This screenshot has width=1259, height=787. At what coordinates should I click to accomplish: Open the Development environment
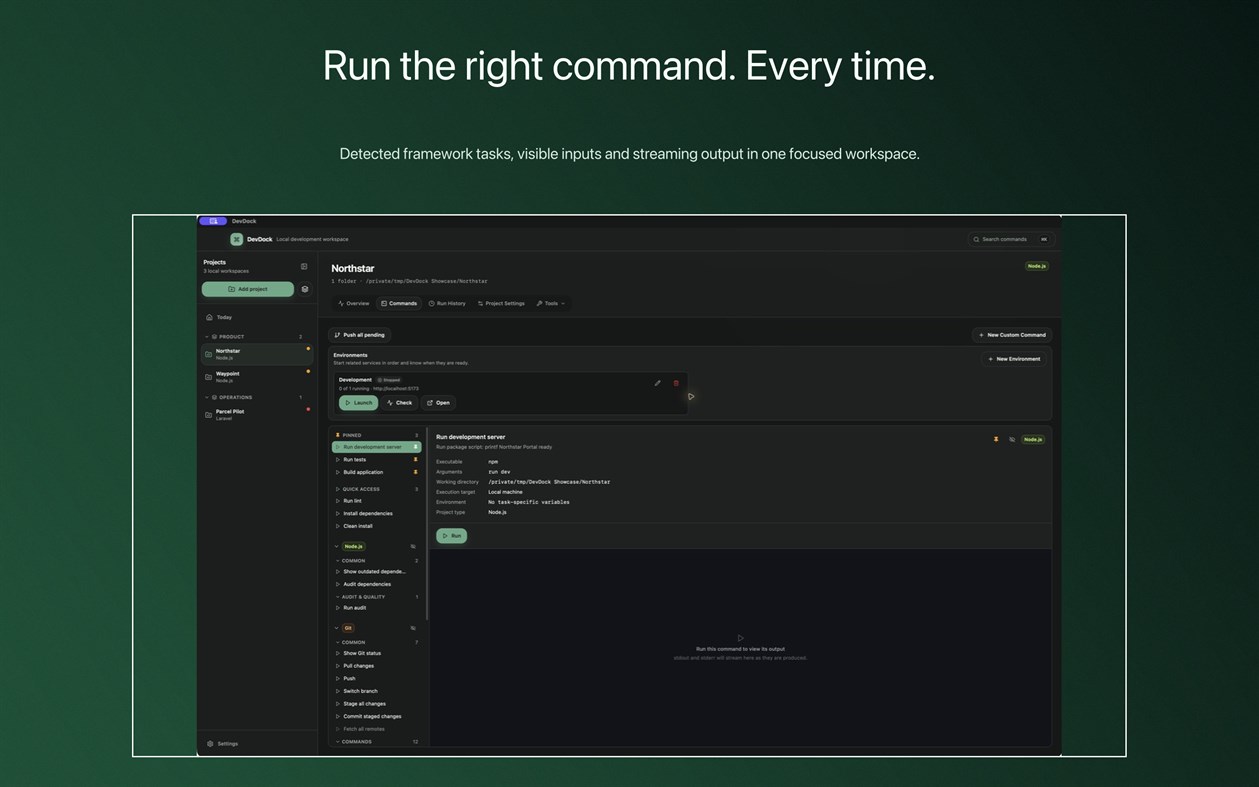point(438,403)
